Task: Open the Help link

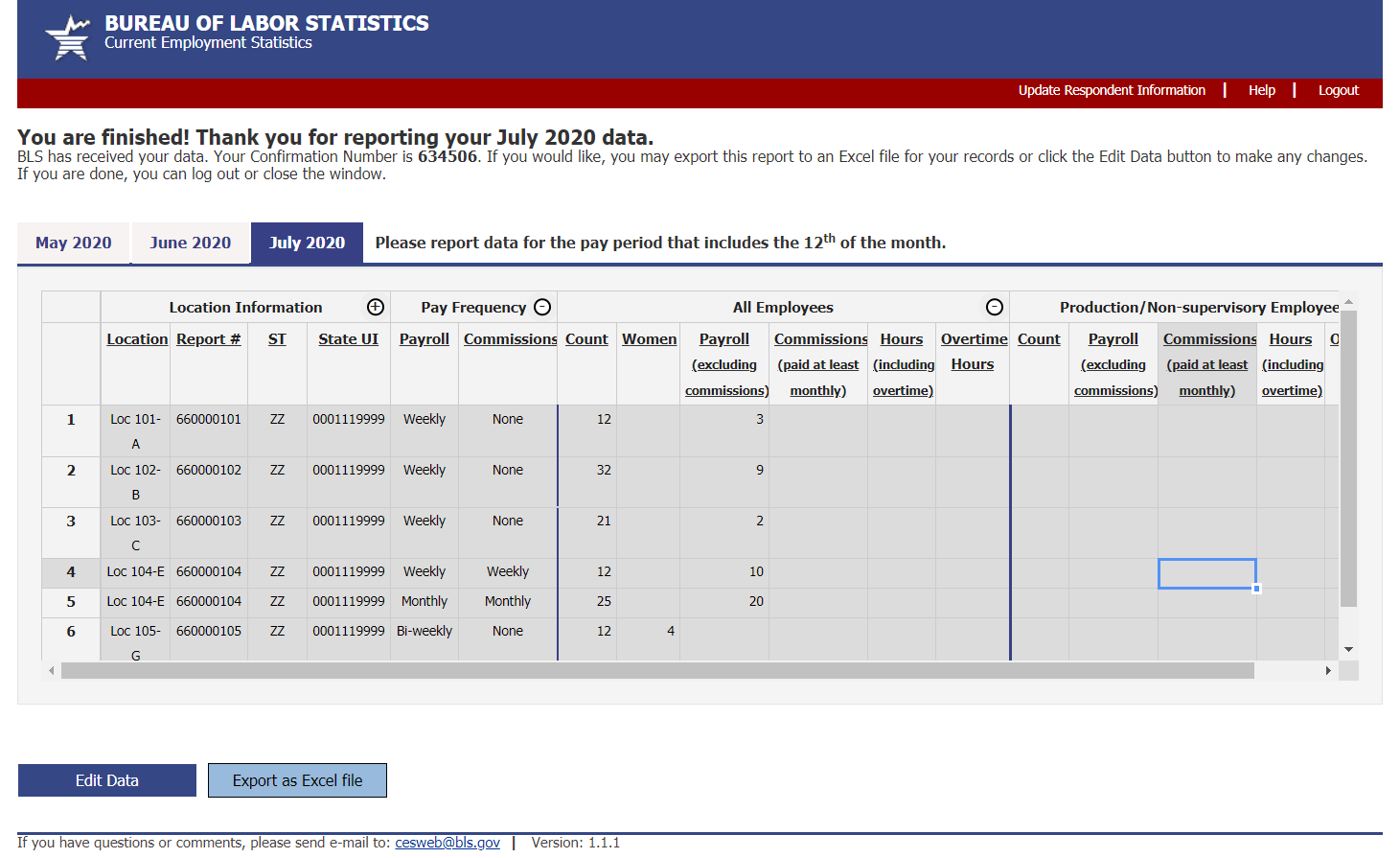Action: 1261,90
